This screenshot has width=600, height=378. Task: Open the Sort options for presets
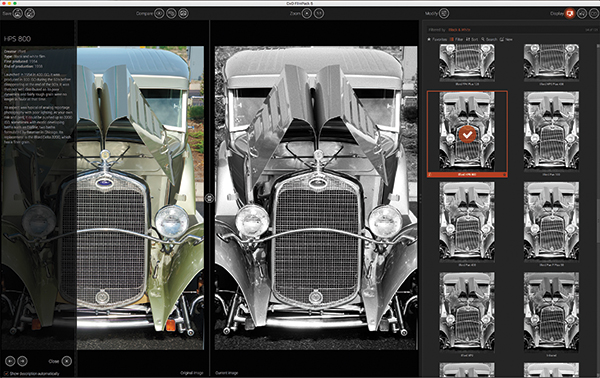[x=472, y=39]
